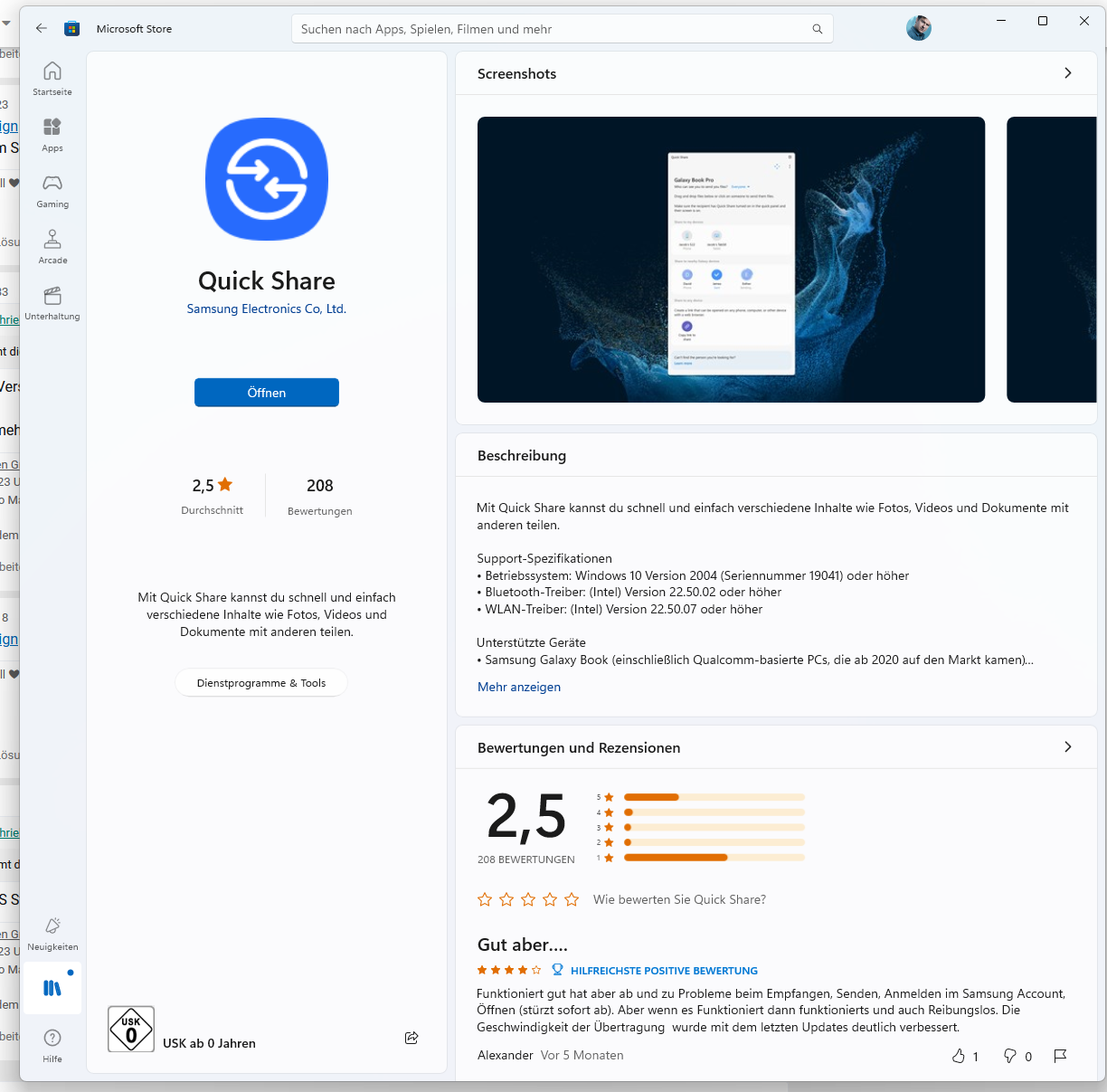Maximize the Microsoft Store window
Image resolution: width=1107 pixels, height=1092 pixels.
click(x=1043, y=21)
